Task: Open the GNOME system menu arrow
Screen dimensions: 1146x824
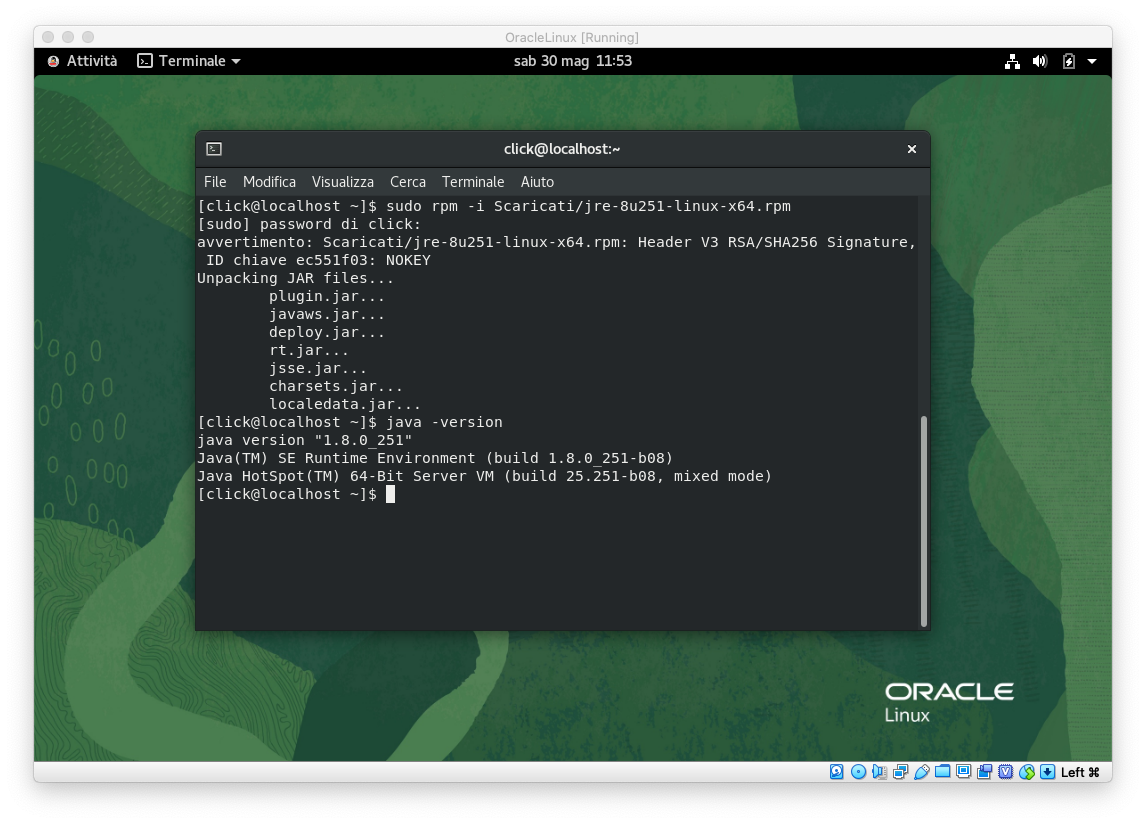Action: click(1092, 61)
